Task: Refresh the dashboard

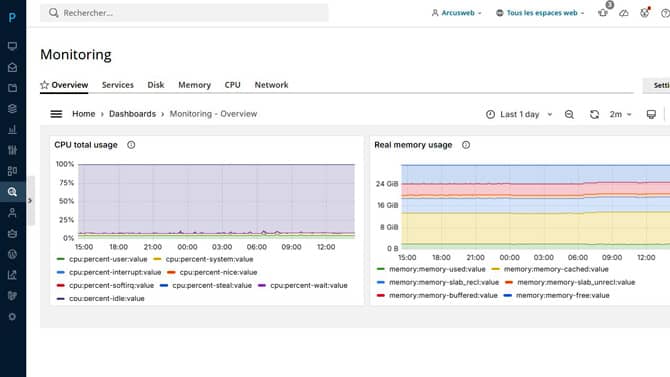Action: point(594,114)
